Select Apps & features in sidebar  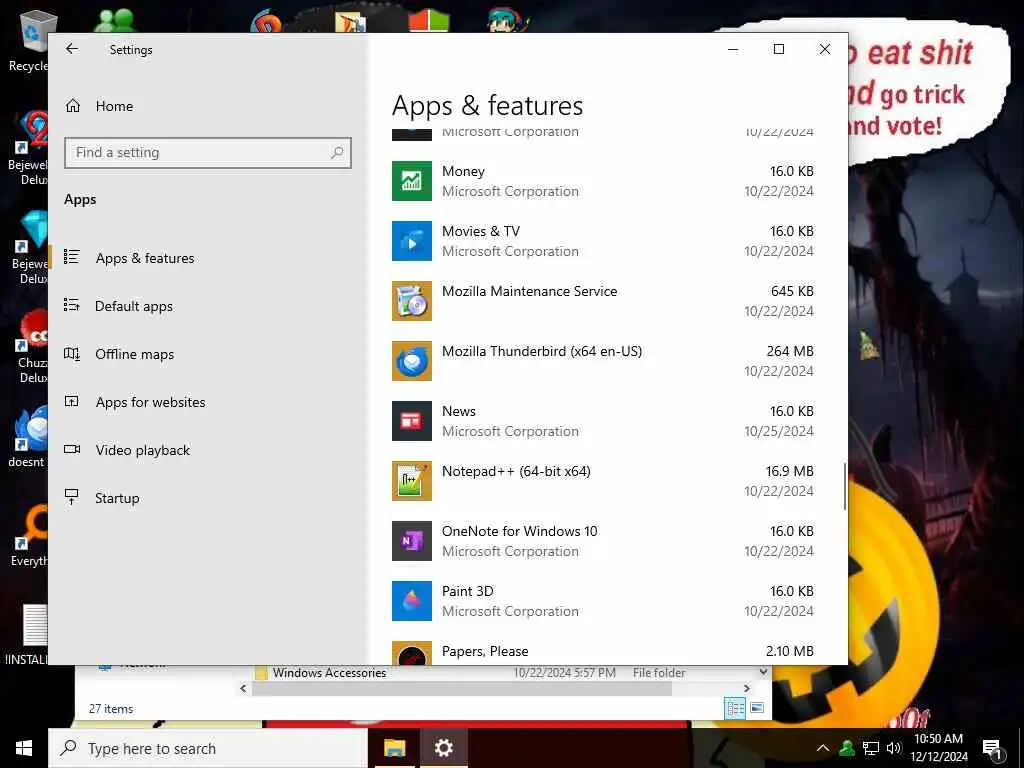145,258
